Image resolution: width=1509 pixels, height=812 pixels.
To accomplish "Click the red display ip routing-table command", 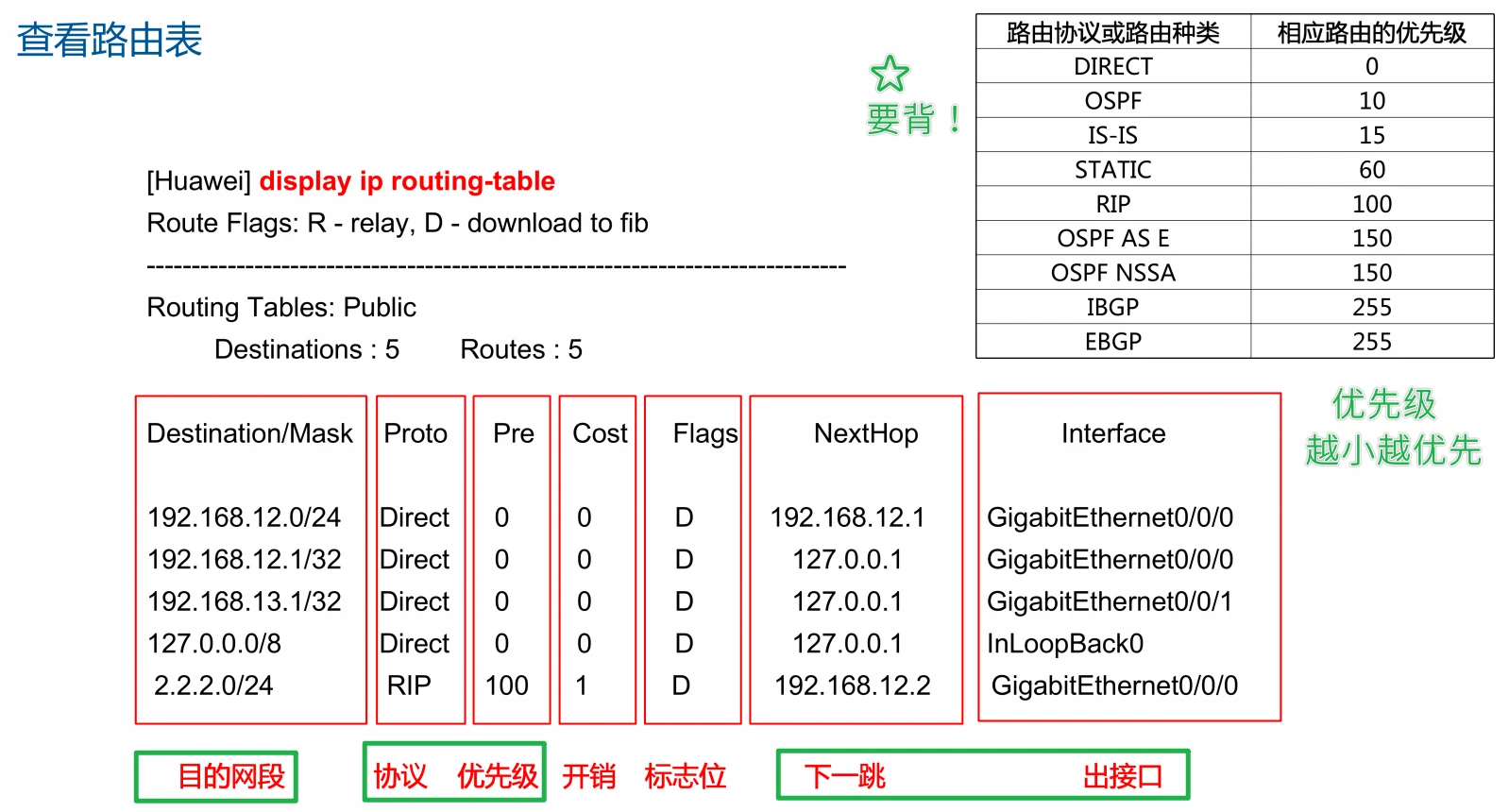I will [407, 180].
